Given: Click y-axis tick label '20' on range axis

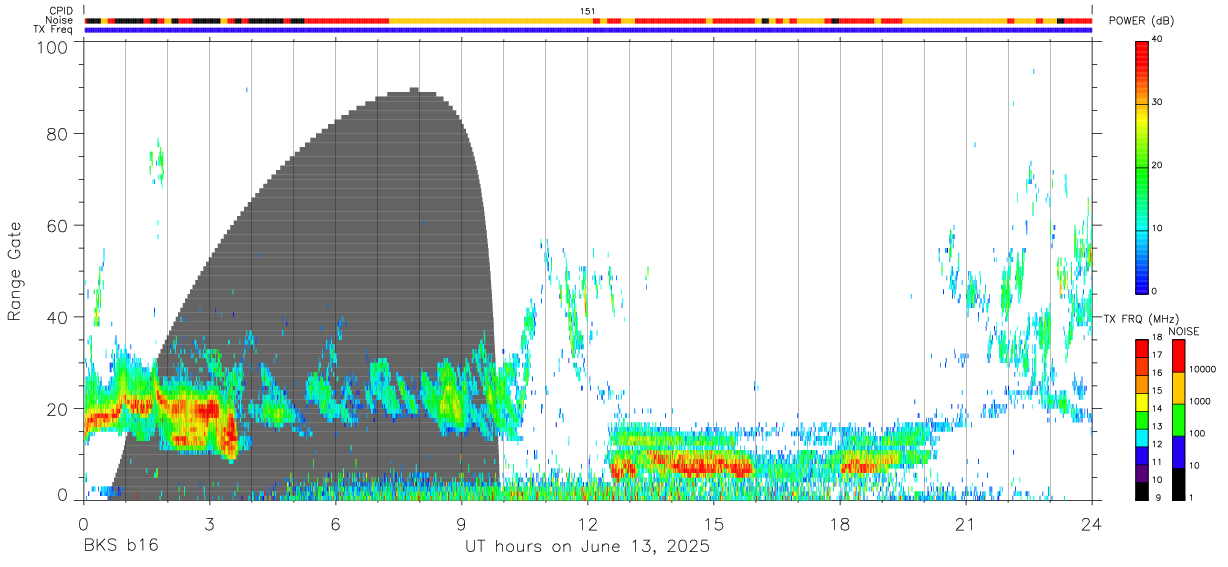Looking at the screenshot, I should point(58,409).
